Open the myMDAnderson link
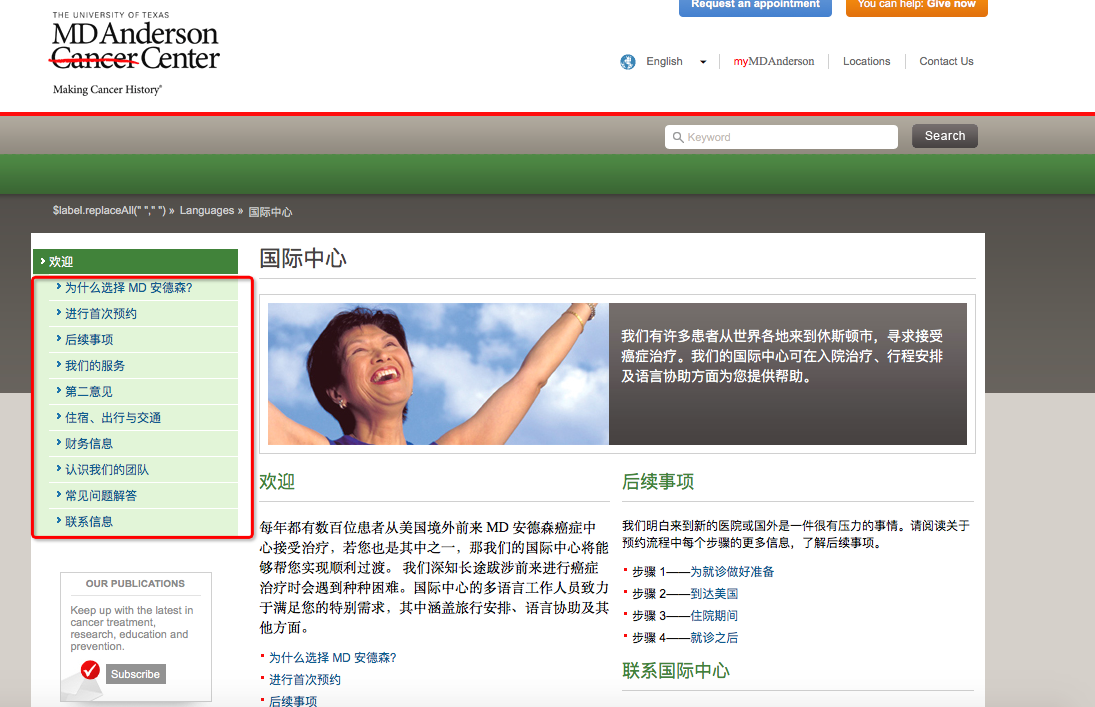Viewport: 1095px width, 707px height. pos(774,61)
